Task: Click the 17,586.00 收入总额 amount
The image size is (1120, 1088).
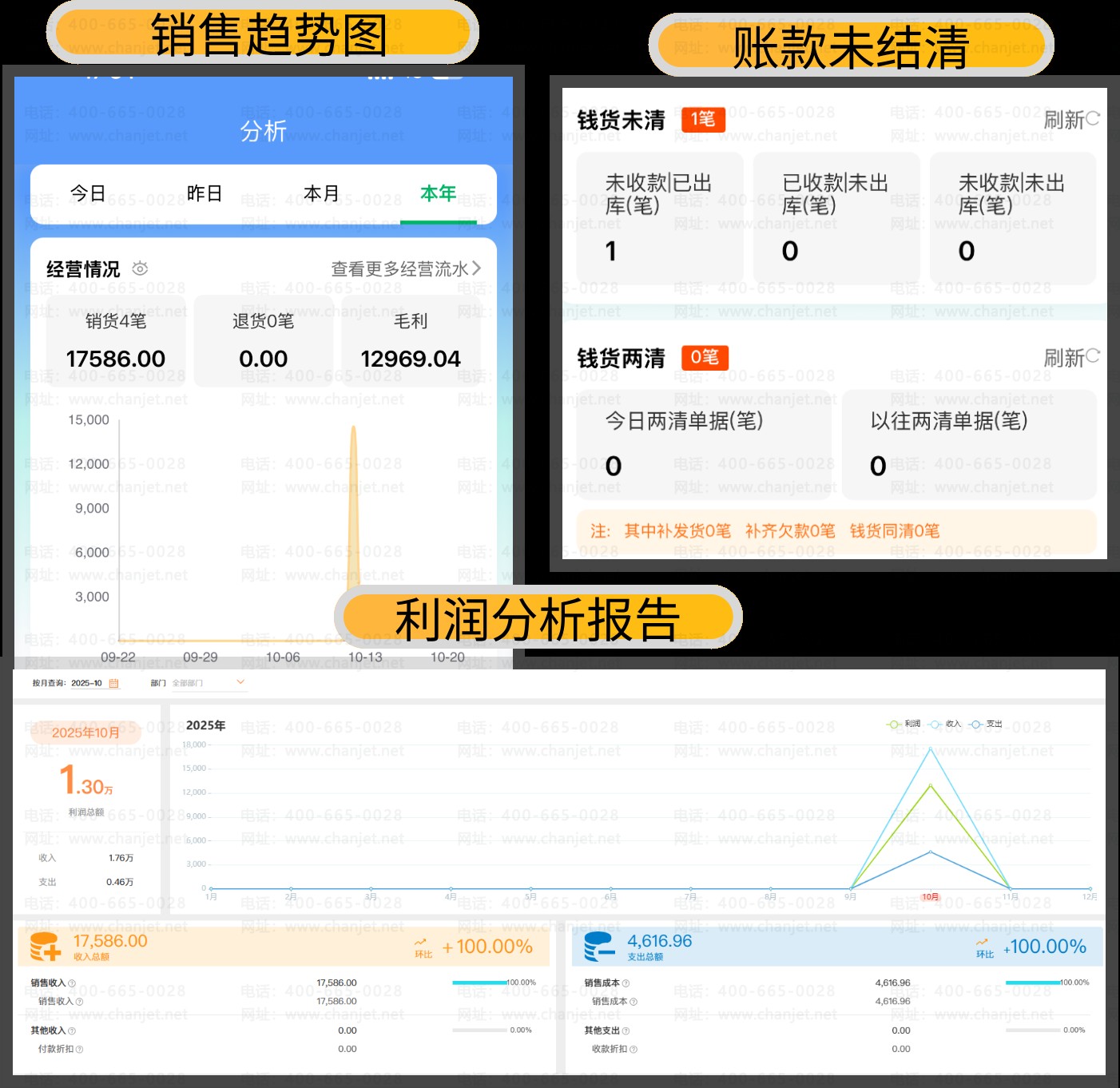Action: (x=110, y=941)
